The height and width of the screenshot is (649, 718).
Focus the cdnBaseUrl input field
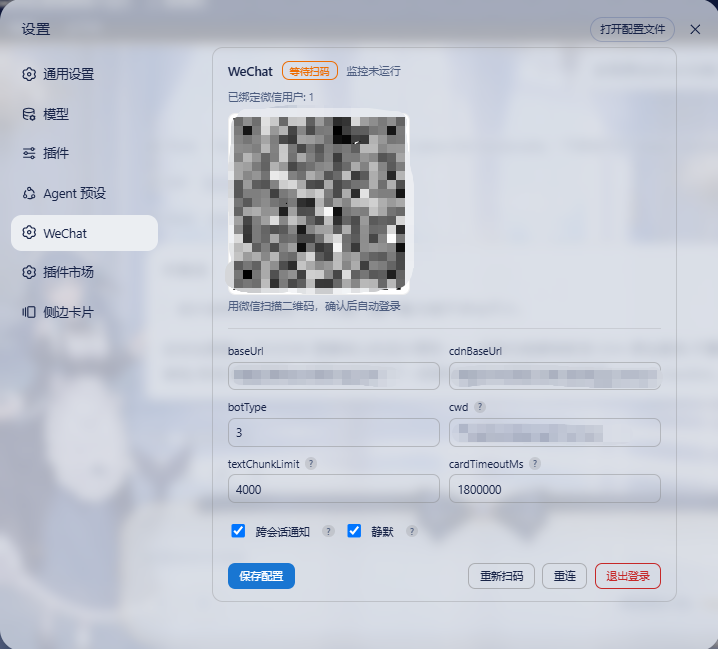[555, 376]
